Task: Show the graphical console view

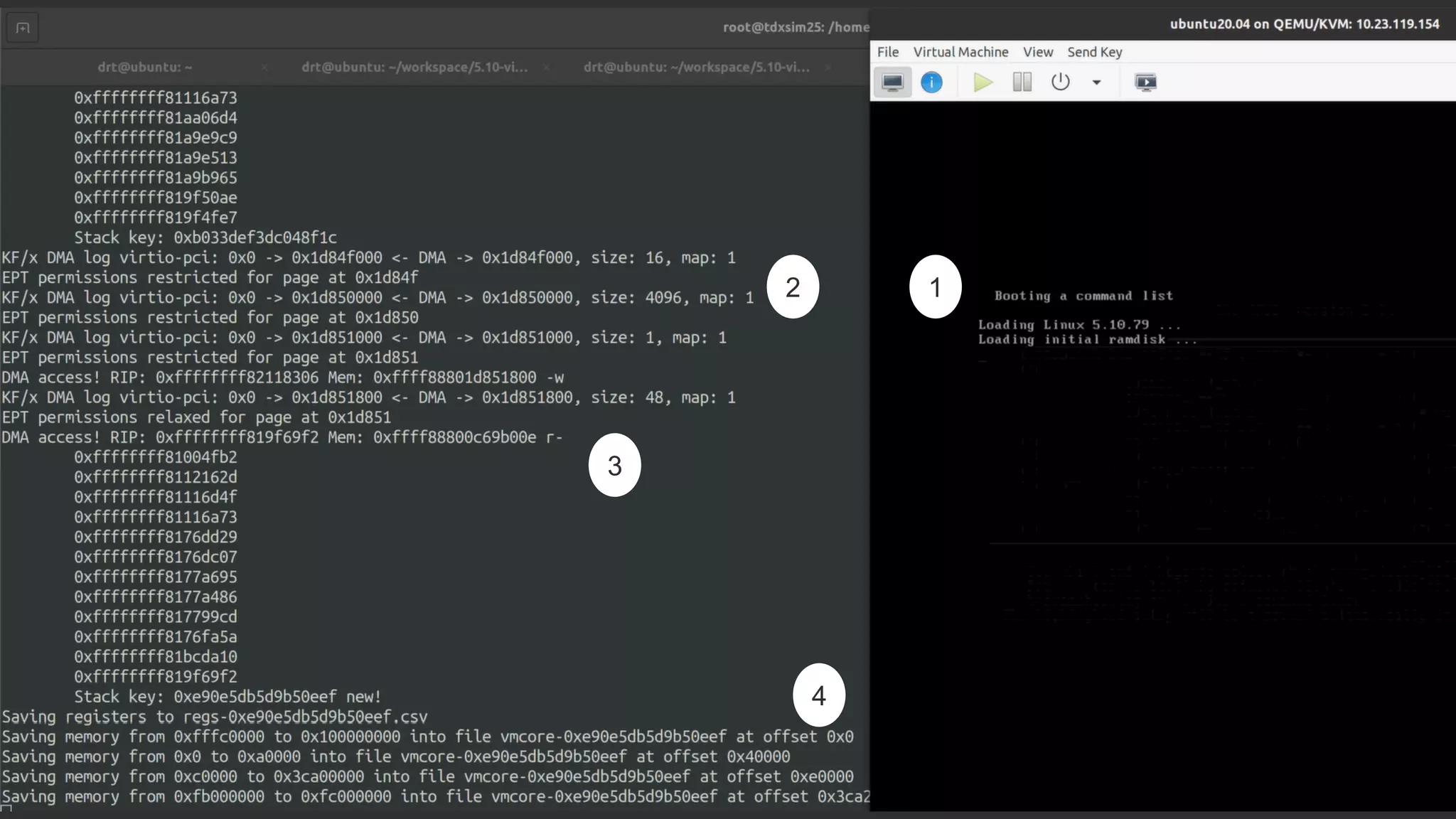Action: click(892, 82)
